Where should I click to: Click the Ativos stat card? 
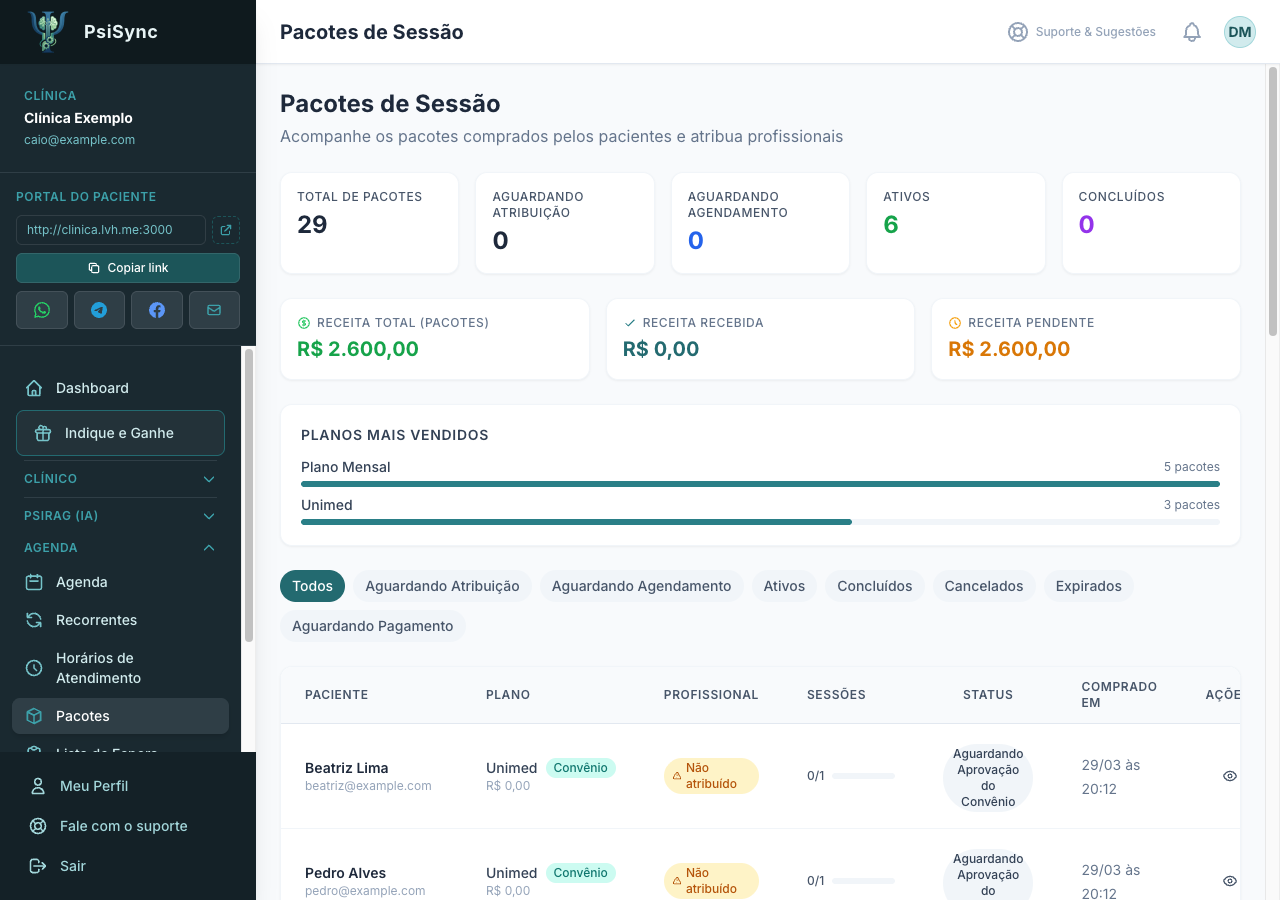(x=955, y=223)
